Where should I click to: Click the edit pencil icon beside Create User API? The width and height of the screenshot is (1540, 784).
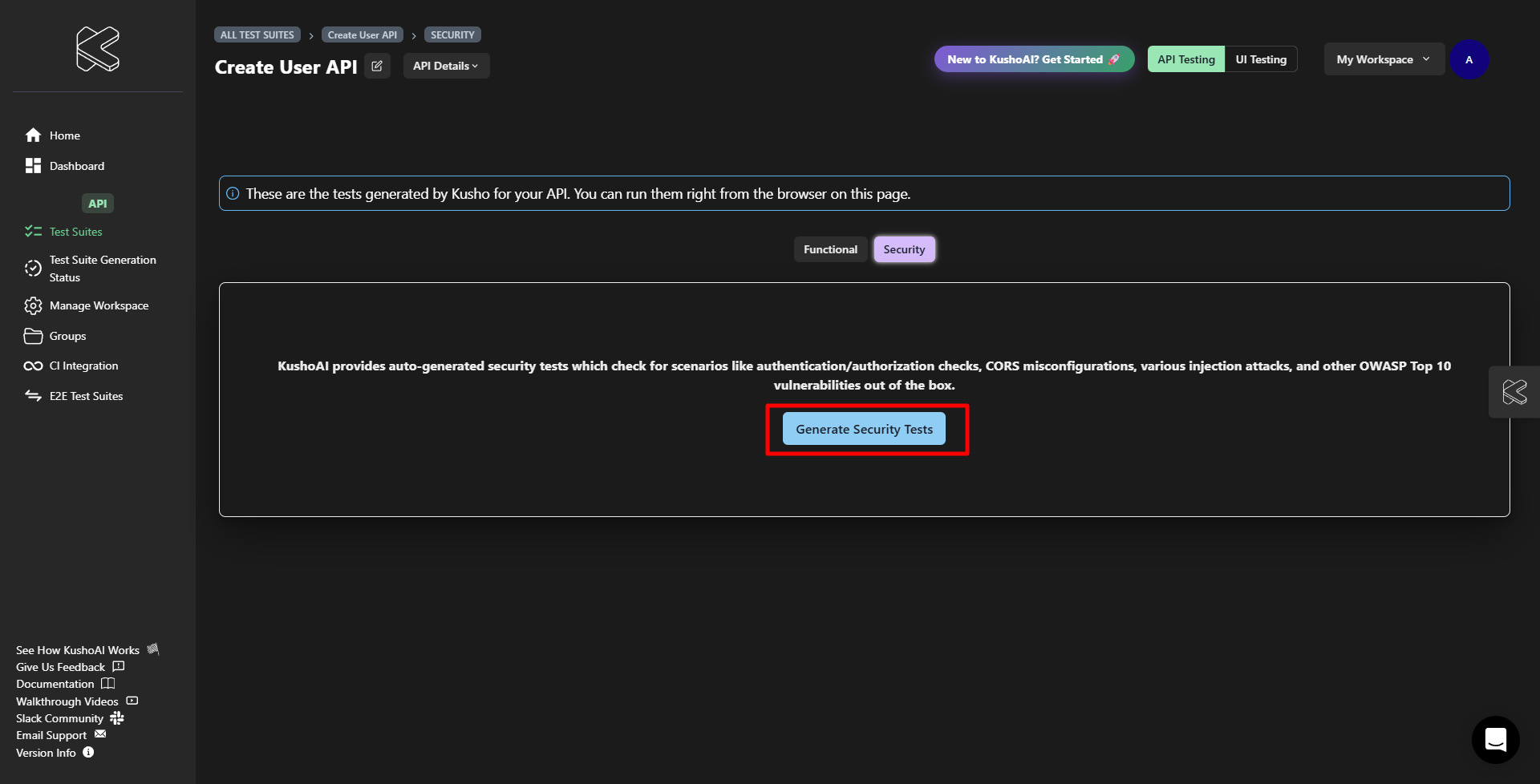(x=377, y=66)
